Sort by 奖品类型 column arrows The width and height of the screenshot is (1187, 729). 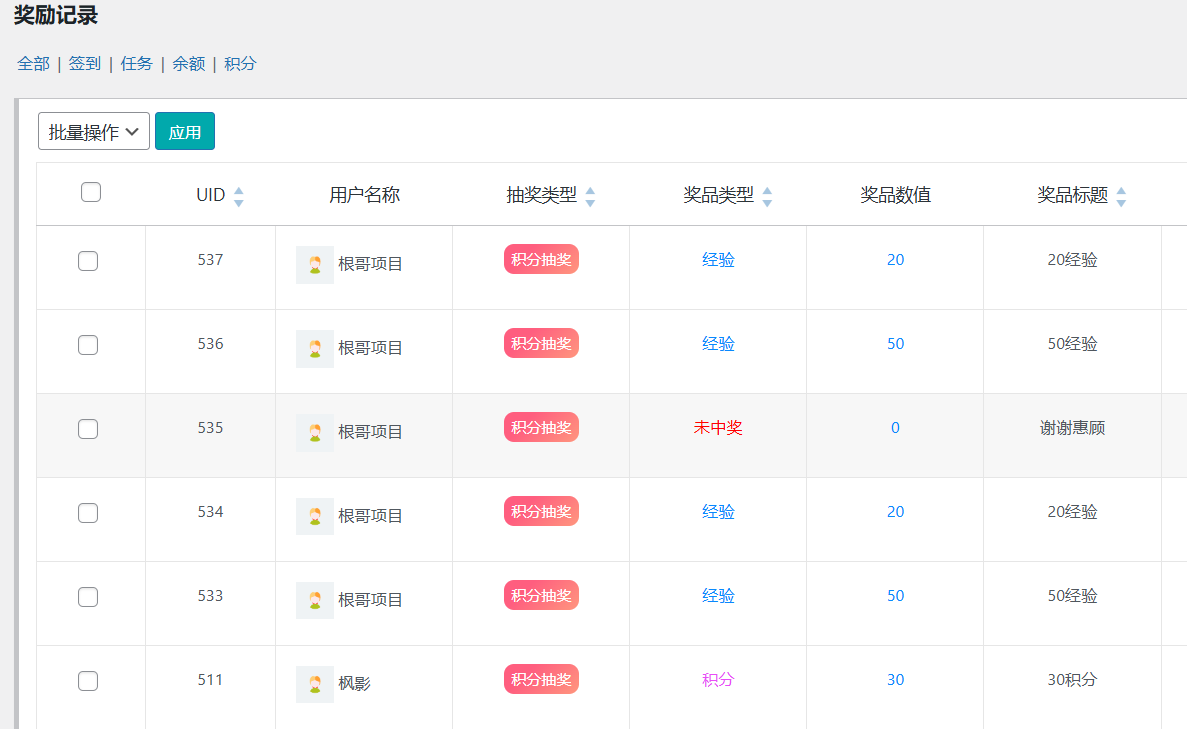(767, 197)
